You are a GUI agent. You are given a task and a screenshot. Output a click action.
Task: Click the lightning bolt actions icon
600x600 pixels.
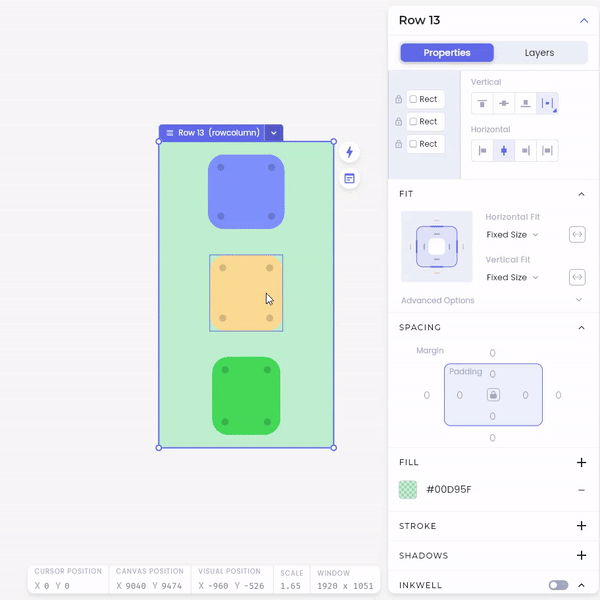[x=349, y=152]
